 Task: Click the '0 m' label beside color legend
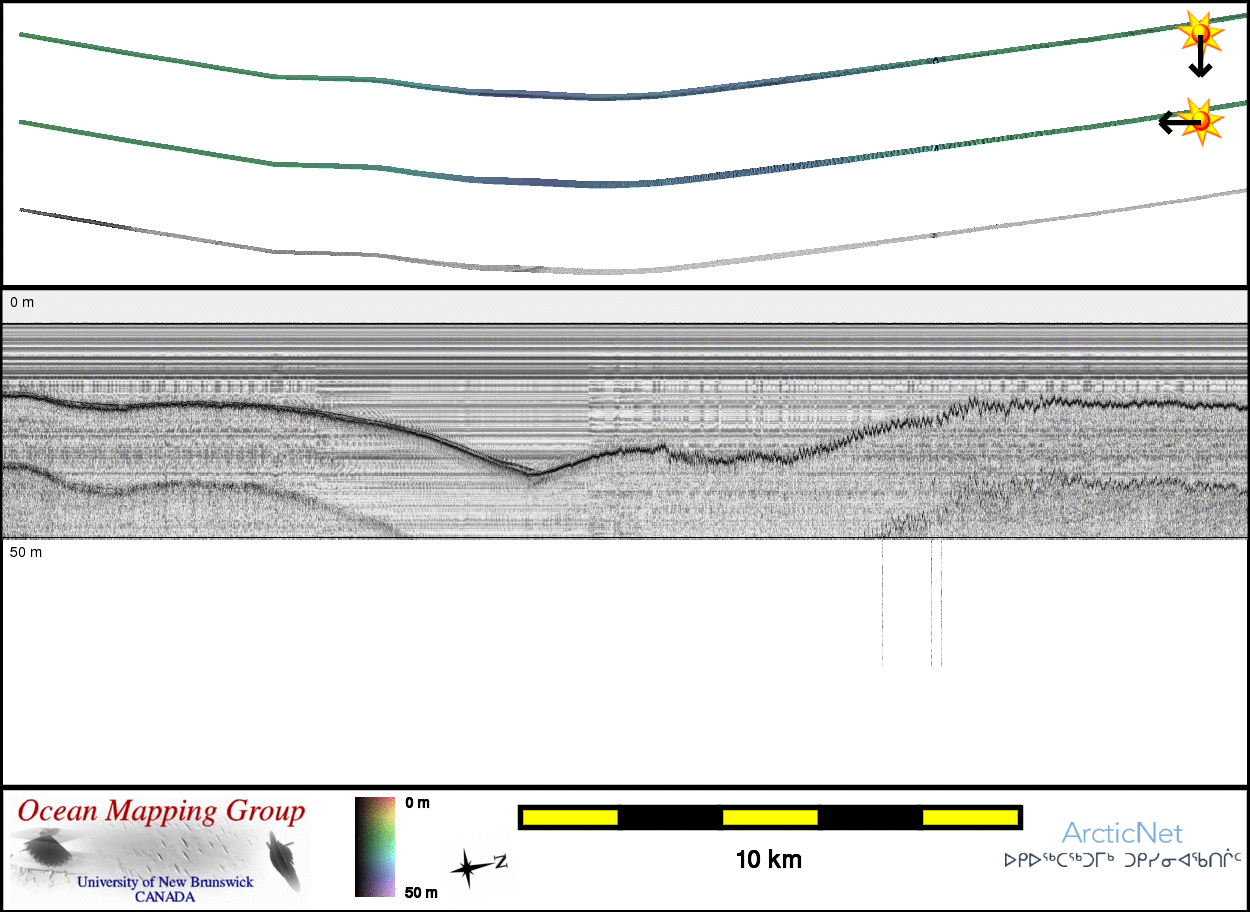417,803
